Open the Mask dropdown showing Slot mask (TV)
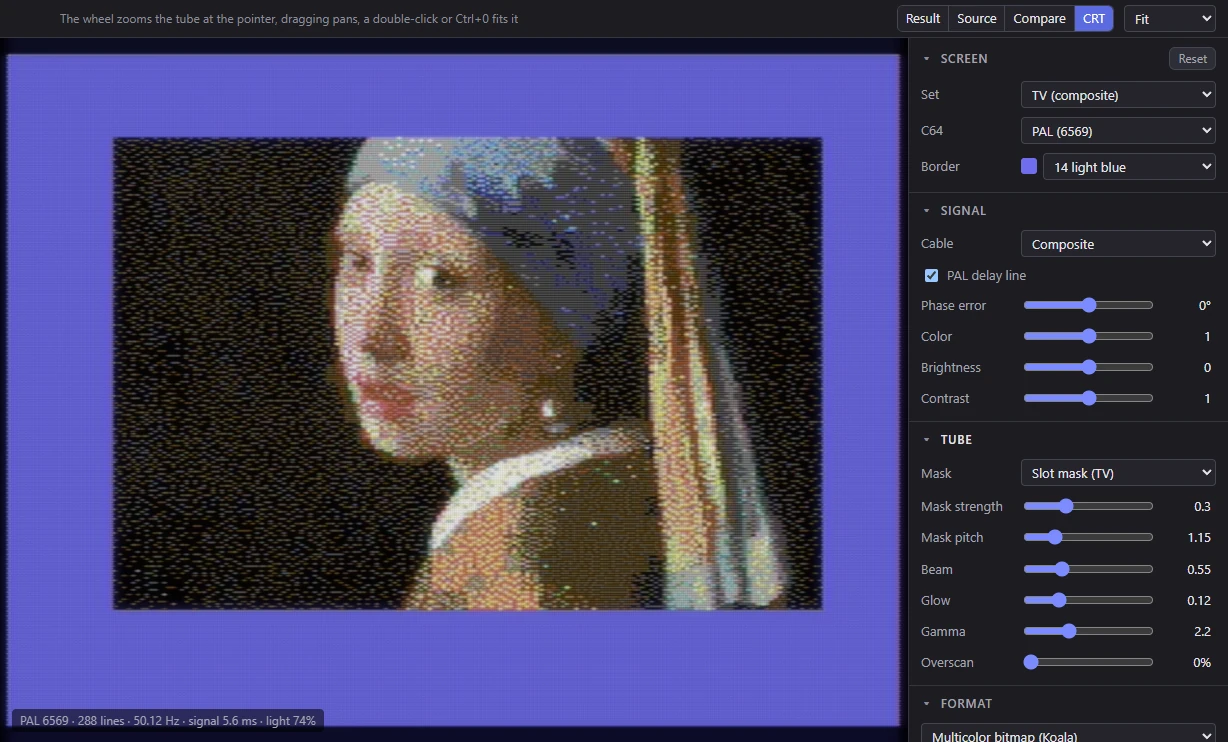Screen dimensions: 1228x742 pyautogui.click(x=1118, y=473)
